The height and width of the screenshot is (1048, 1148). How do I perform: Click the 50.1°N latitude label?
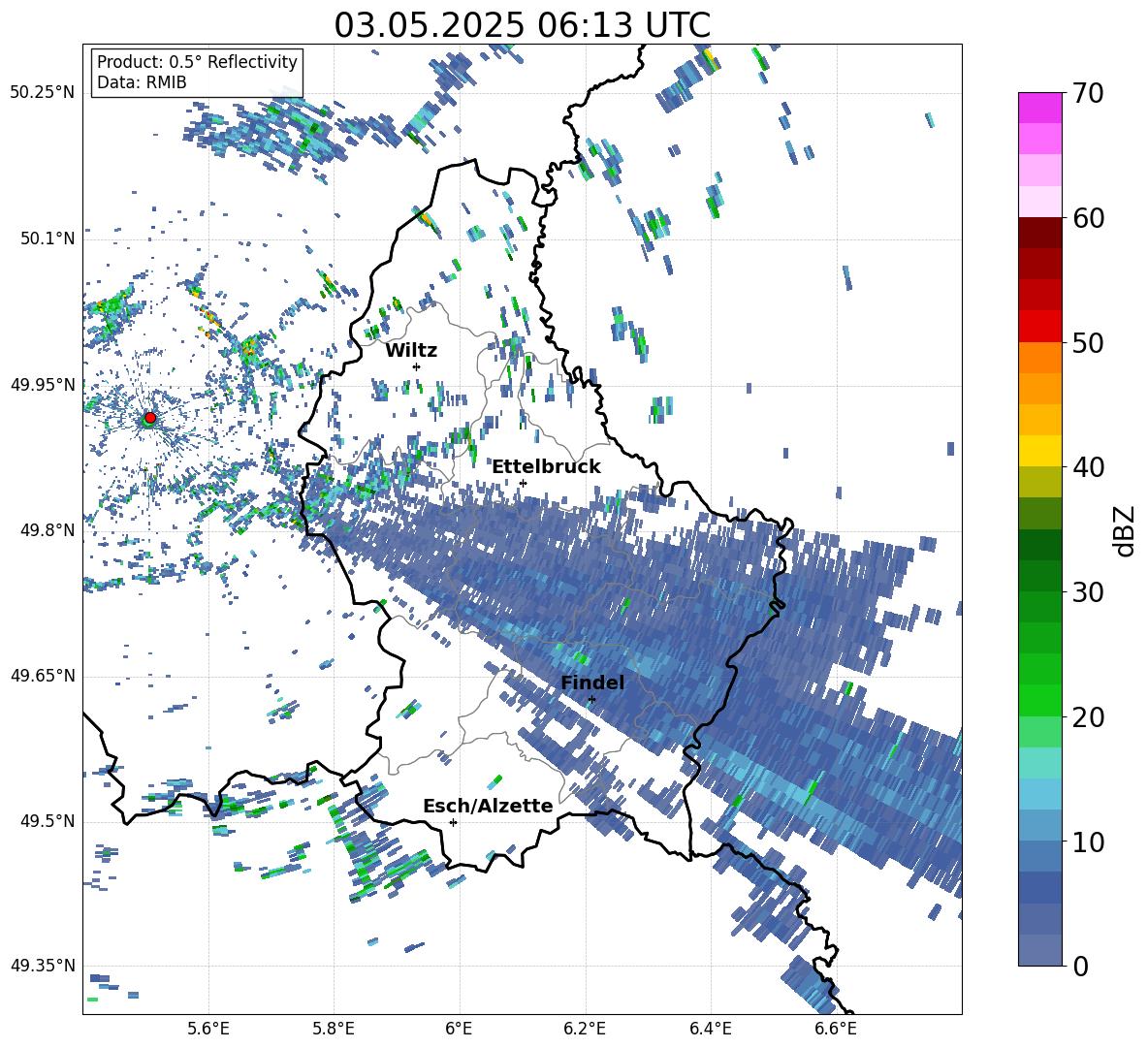click(x=48, y=238)
